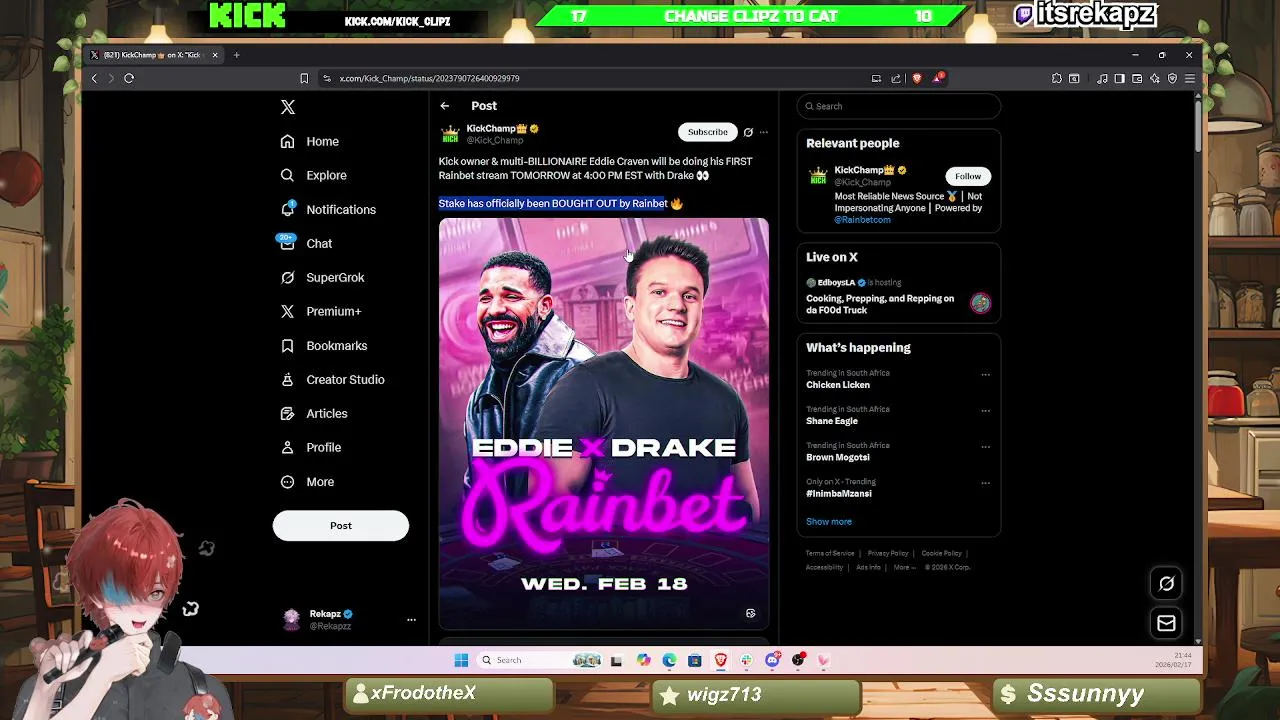The height and width of the screenshot is (720, 1280).
Task: Open Notifications in the sidebar
Action: point(328,209)
